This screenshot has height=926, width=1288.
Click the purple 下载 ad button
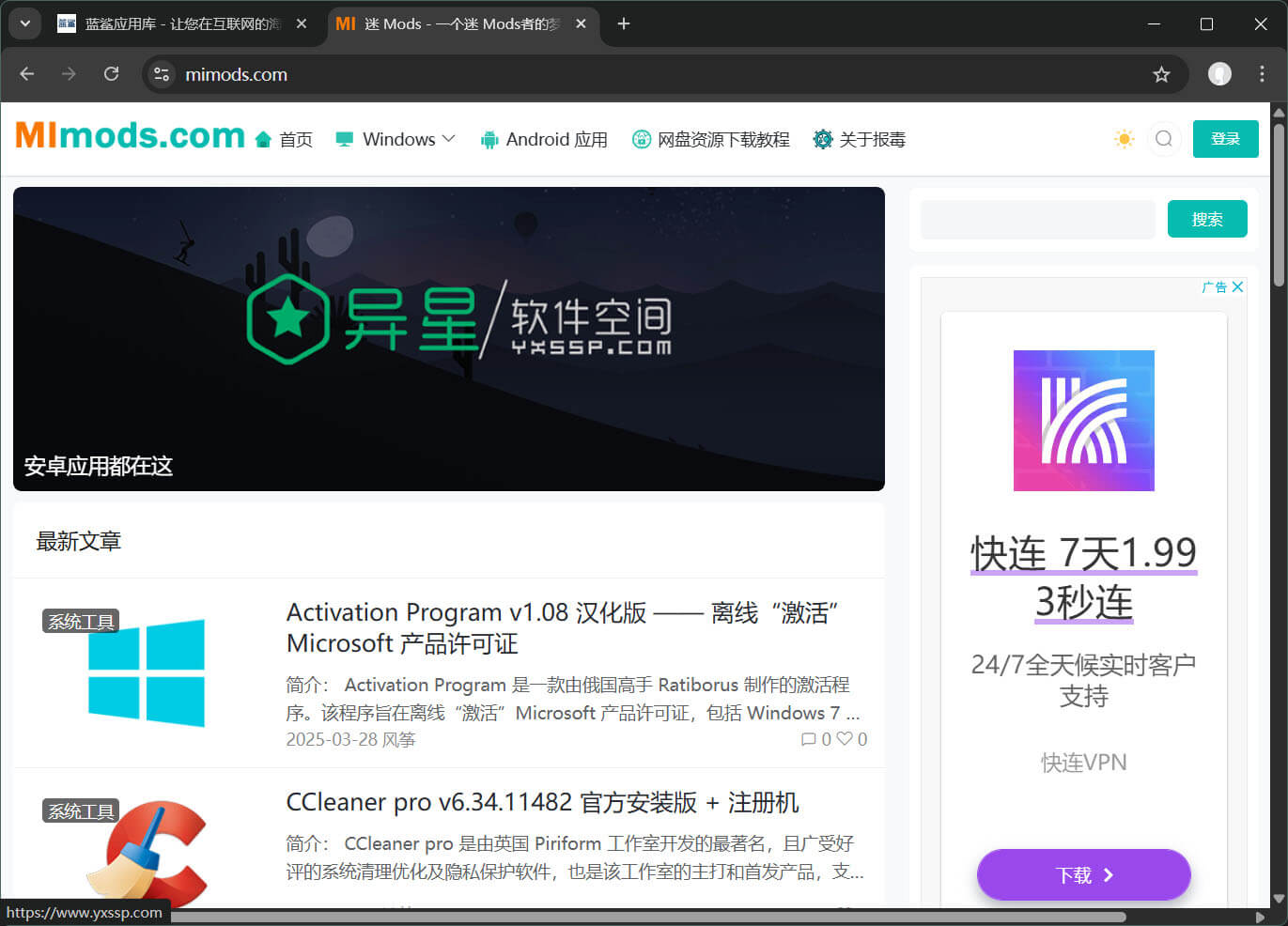click(1083, 874)
